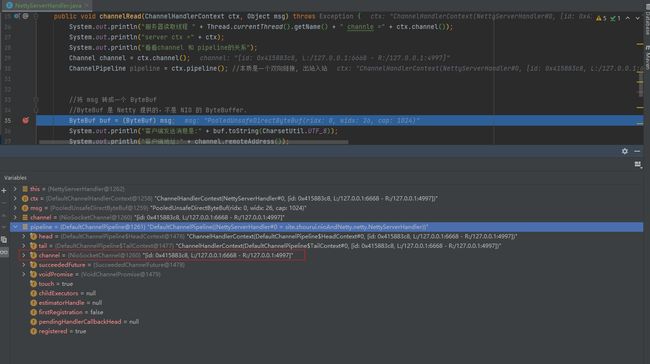Go to previous highlighted error arrow
The image size is (650, 364).
pos(628,18)
